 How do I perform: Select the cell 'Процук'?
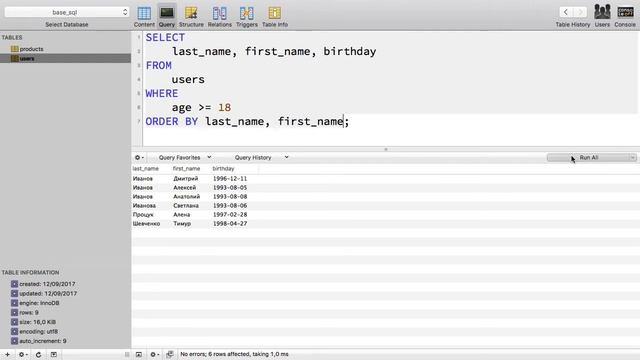point(143,215)
